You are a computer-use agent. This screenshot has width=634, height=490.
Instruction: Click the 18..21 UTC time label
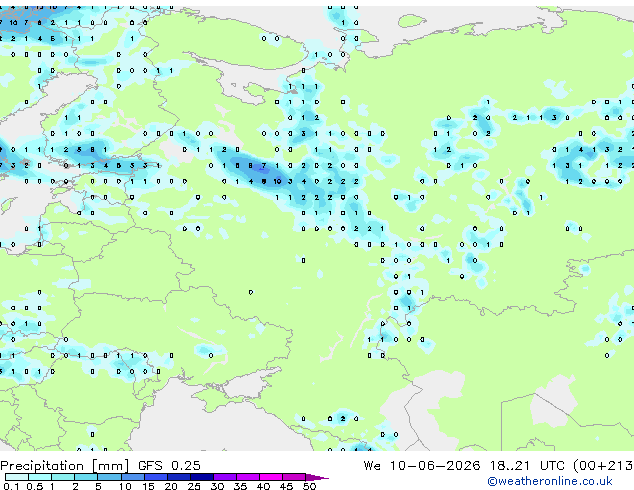pyautogui.click(x=527, y=466)
